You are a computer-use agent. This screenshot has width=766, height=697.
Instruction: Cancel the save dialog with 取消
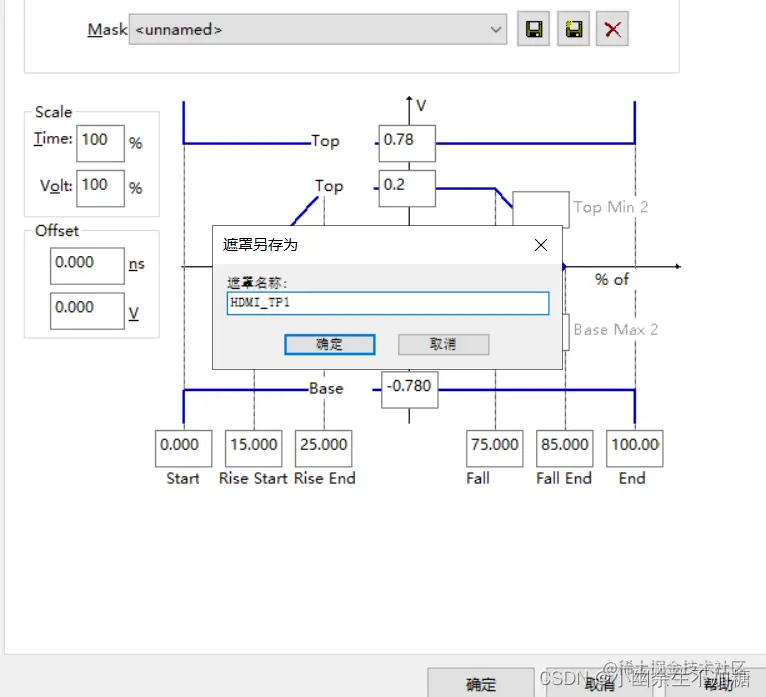pos(444,344)
